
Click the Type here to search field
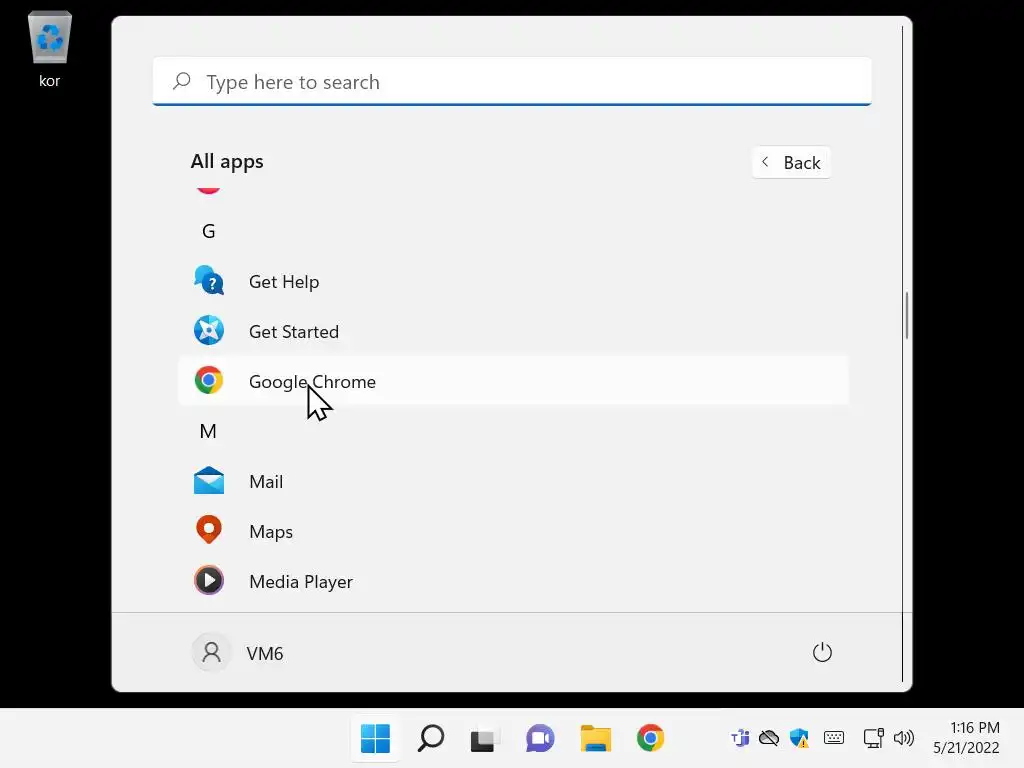pyautogui.click(x=512, y=82)
